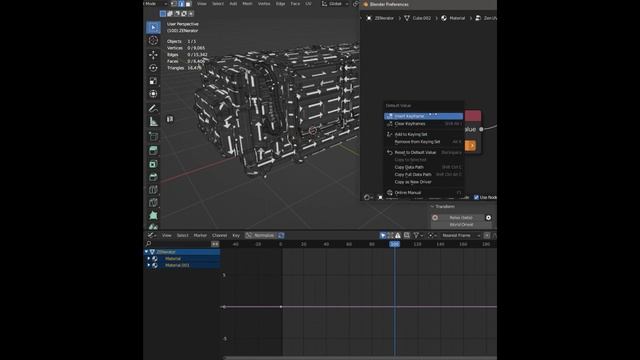The image size is (640, 360).
Task: Choose Copy as New Driver
Action: 423,182
